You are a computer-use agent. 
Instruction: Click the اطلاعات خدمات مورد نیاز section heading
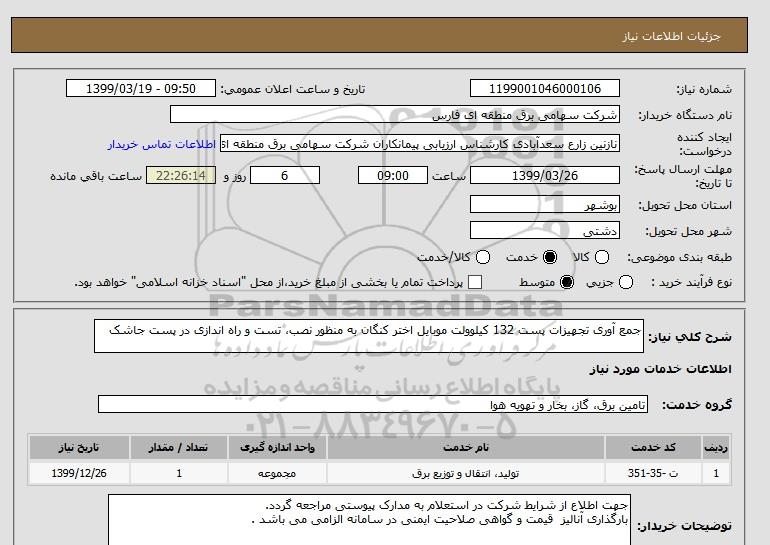(660, 369)
